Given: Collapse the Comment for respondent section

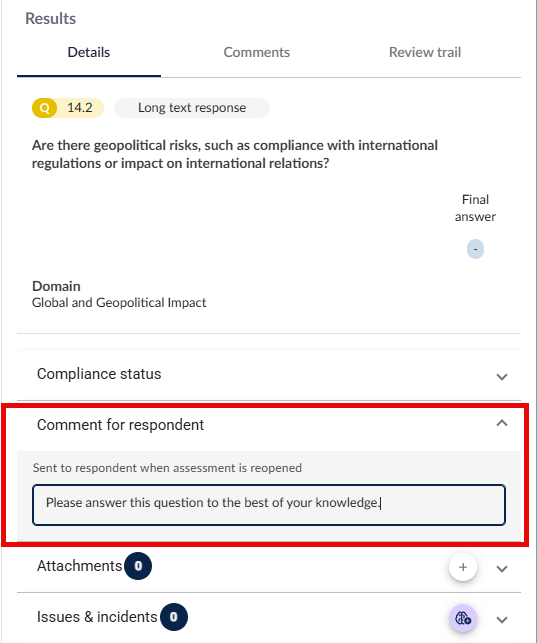Looking at the screenshot, I should pos(502,423).
